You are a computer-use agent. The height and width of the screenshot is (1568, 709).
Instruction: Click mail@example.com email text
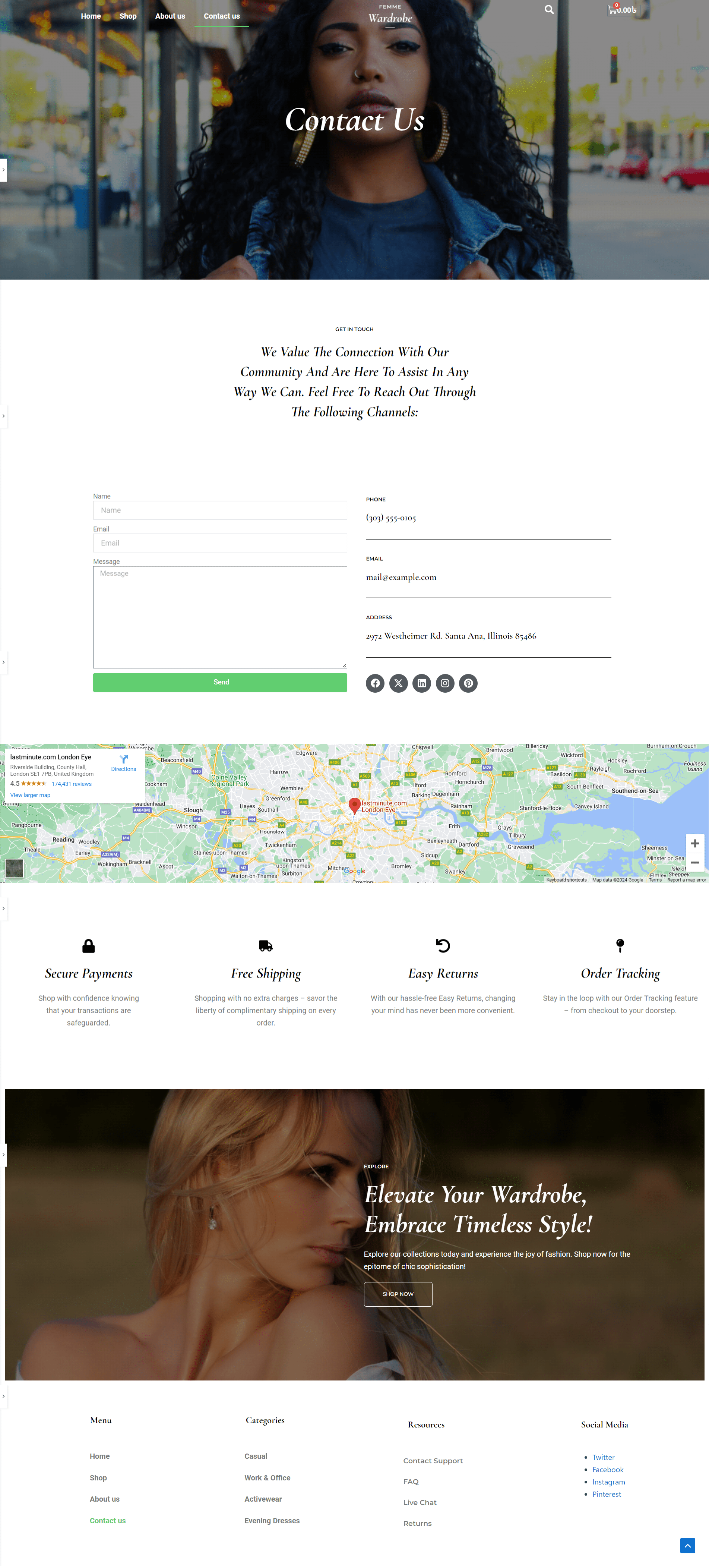[401, 577]
